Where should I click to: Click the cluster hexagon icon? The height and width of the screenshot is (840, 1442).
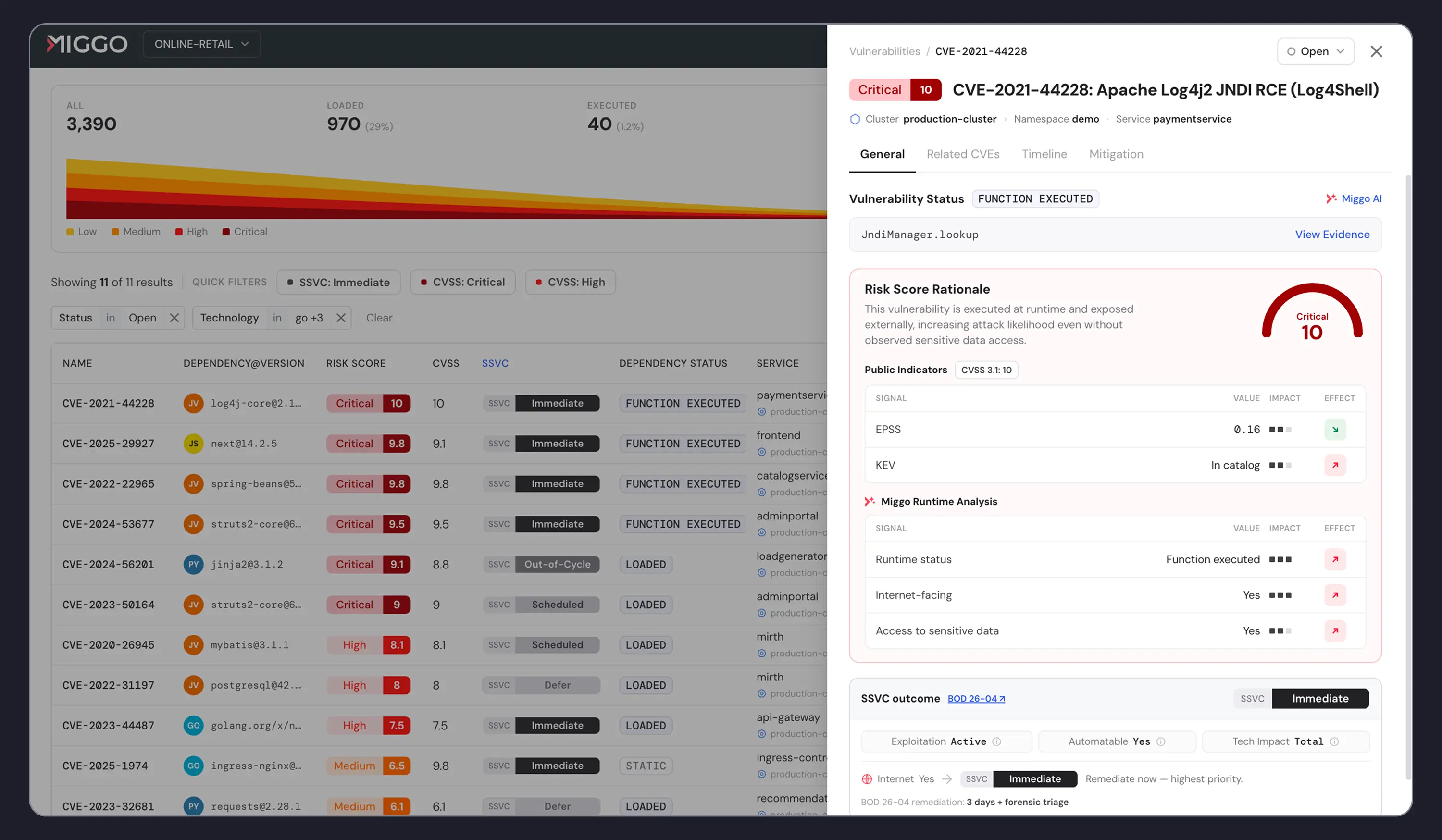pos(855,119)
